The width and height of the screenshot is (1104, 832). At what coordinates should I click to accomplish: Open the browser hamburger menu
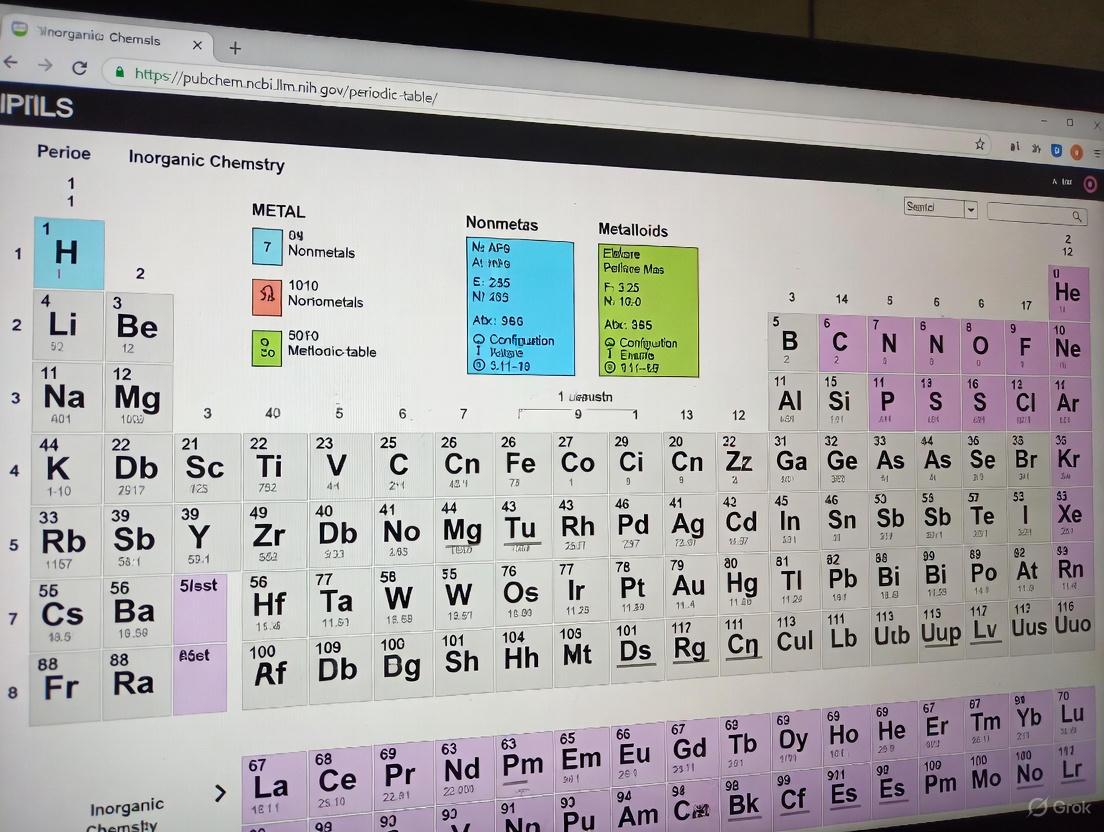point(1097,152)
